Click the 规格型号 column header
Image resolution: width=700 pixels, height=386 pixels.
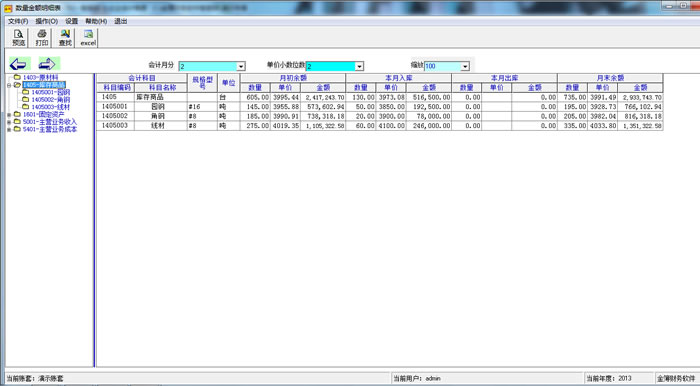click(x=202, y=83)
